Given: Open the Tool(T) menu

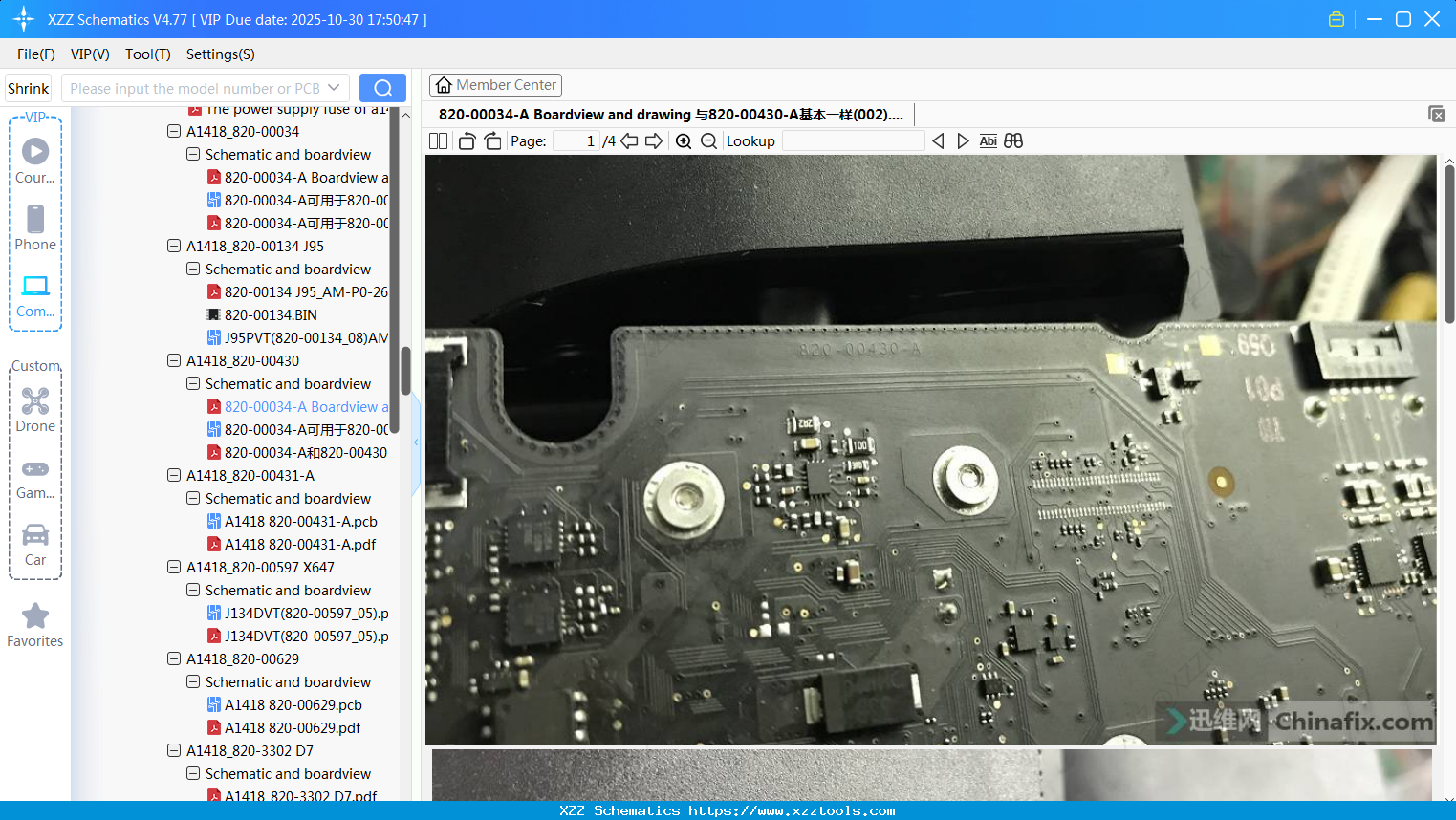Looking at the screenshot, I should pos(148,54).
